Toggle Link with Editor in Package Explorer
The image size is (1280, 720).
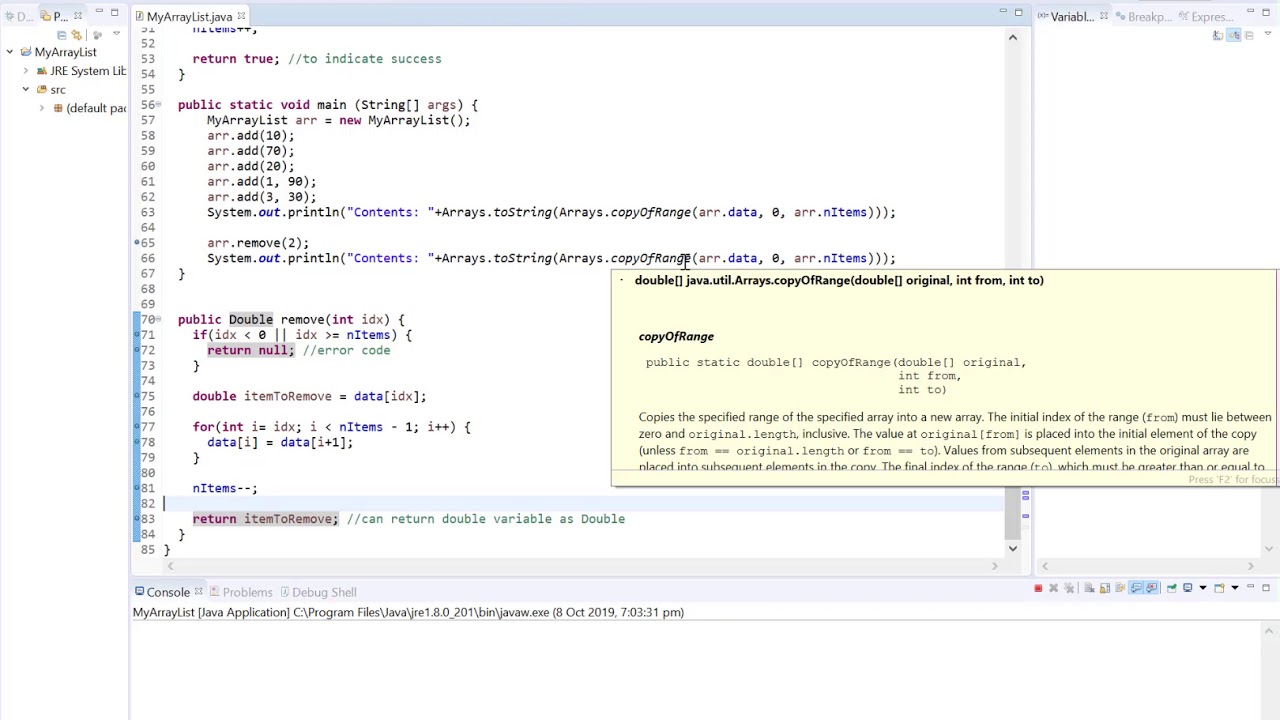76,35
